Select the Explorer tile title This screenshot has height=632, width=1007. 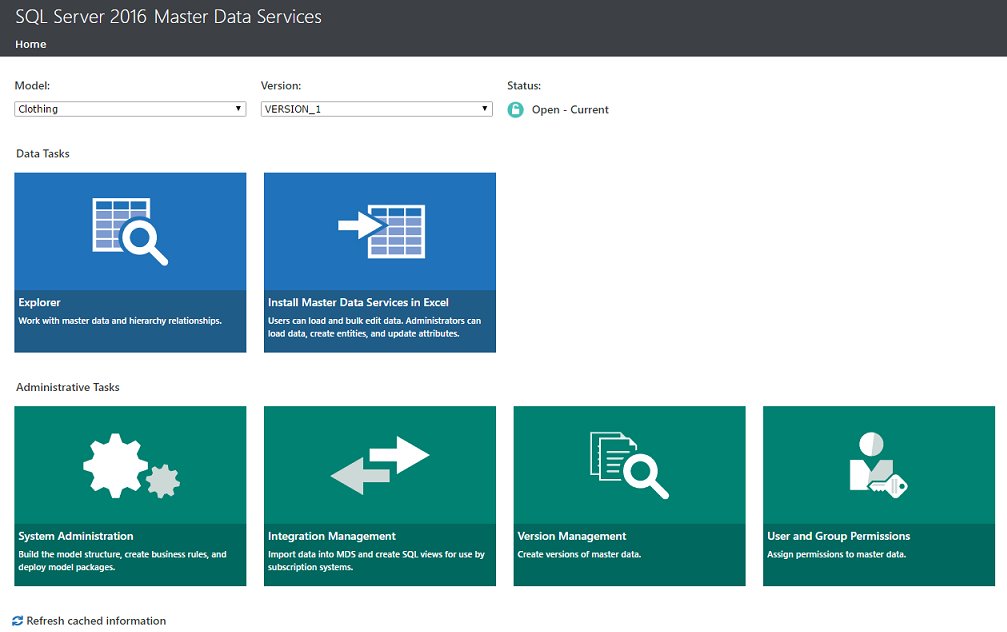(39, 303)
